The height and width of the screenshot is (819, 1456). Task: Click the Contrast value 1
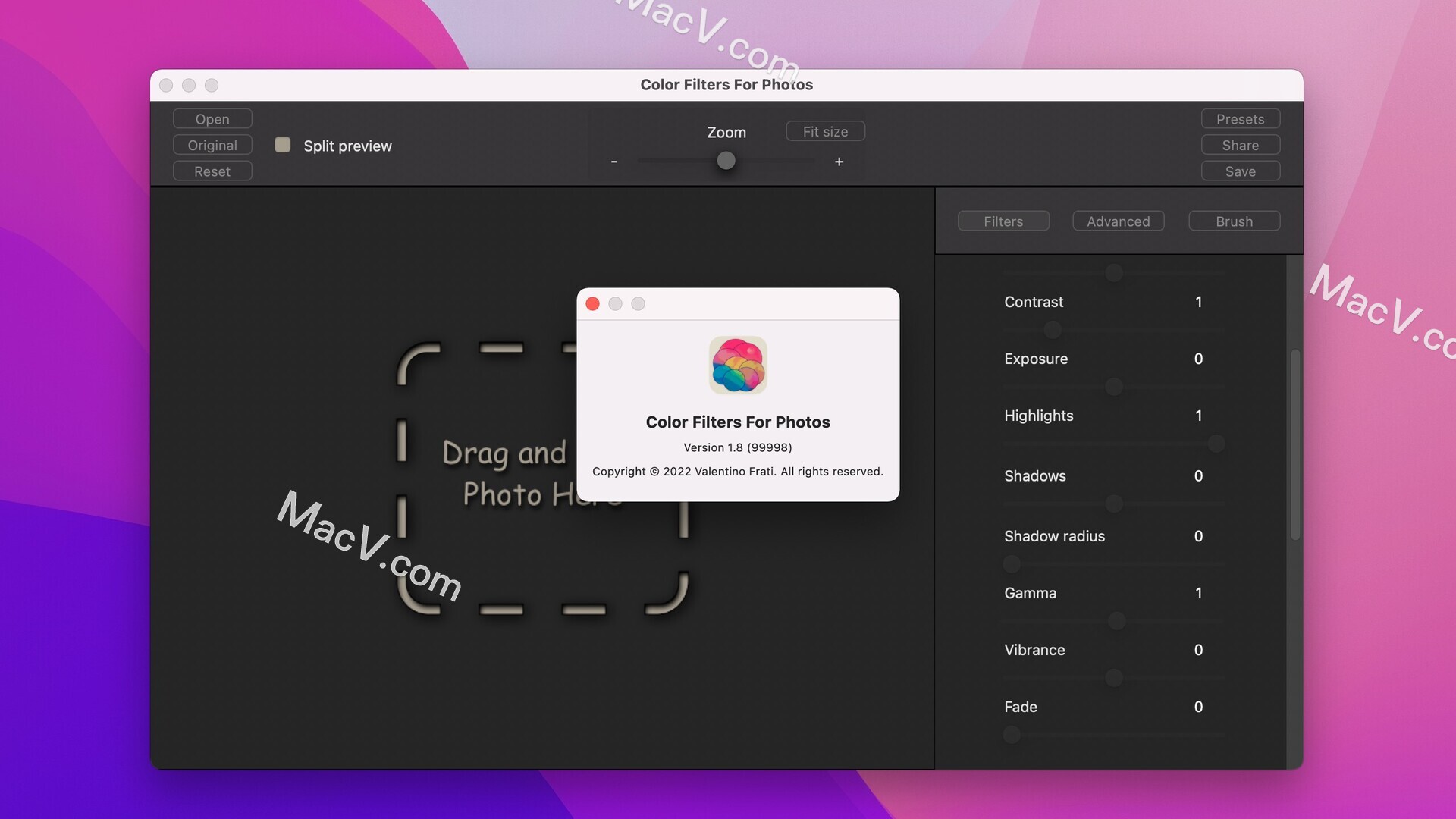[x=1198, y=302]
